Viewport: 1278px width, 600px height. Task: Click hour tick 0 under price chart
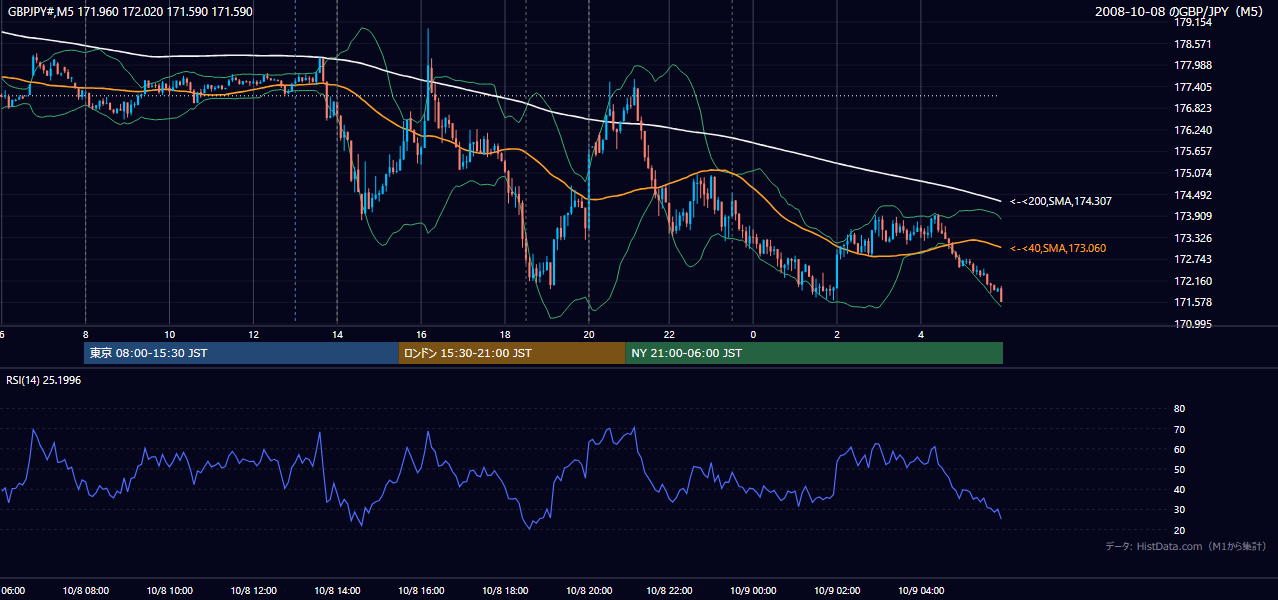click(753, 334)
